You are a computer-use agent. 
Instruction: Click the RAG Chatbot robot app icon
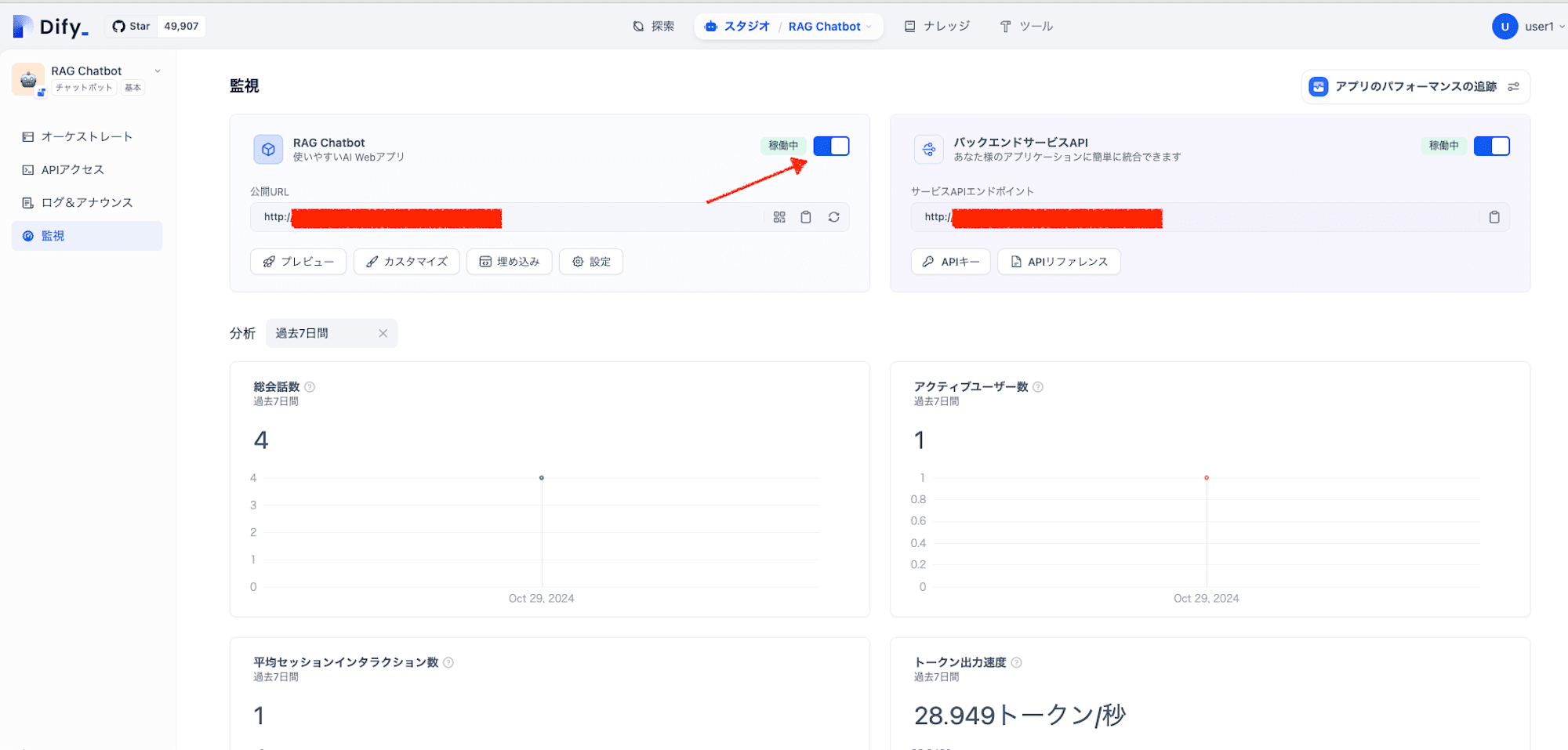[x=28, y=79]
